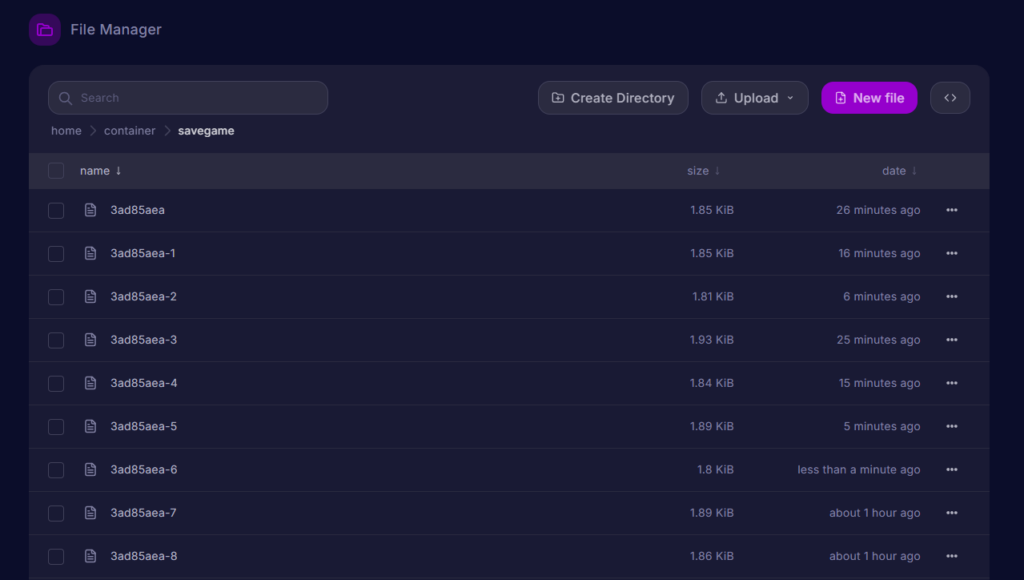Select the checkbox next to 3ad85aea-5
The height and width of the screenshot is (580, 1024).
tap(56, 427)
